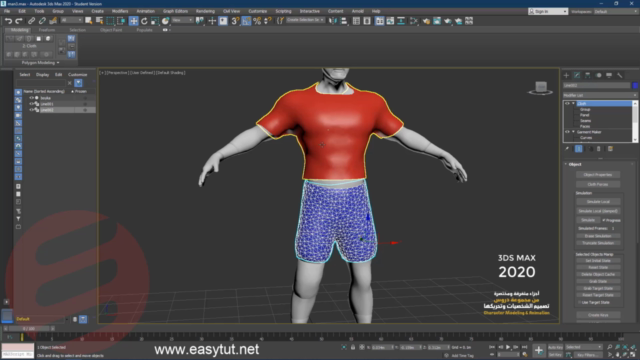Open the Scripting menu
640x360 pixels.
click(283, 11)
